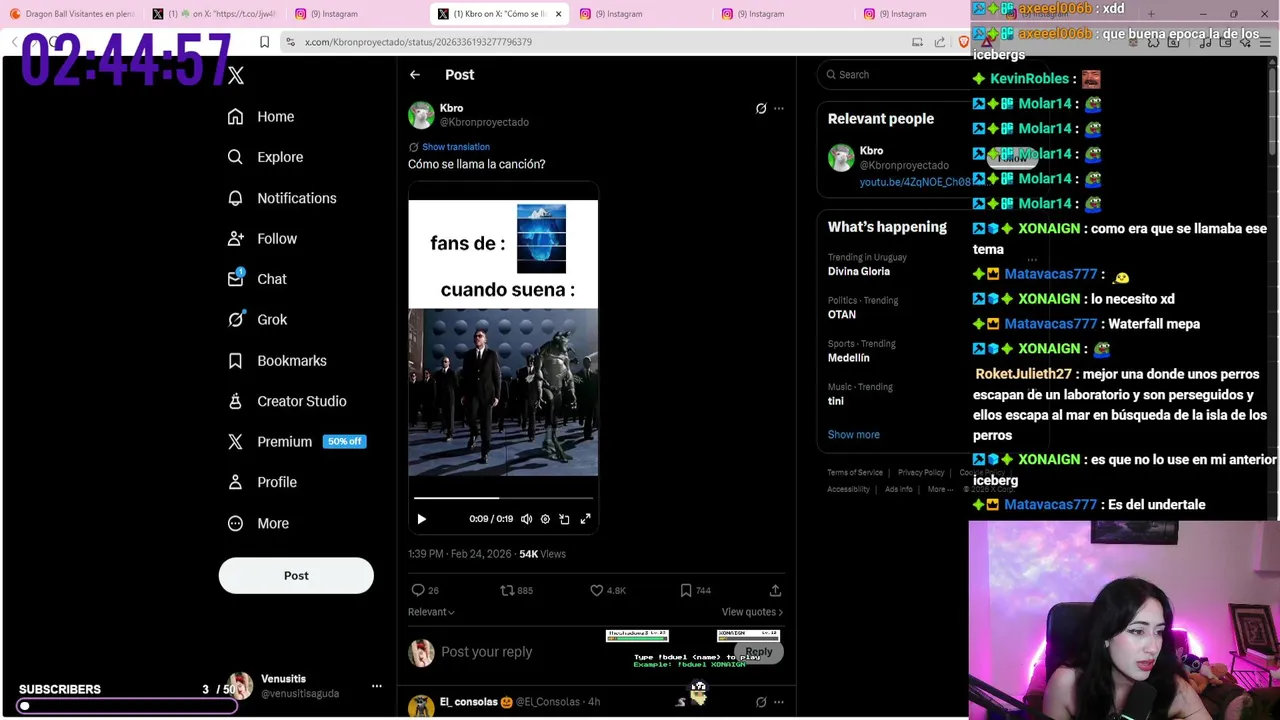Open Bookmarks in the sidebar
1280x720 pixels.
(277, 361)
